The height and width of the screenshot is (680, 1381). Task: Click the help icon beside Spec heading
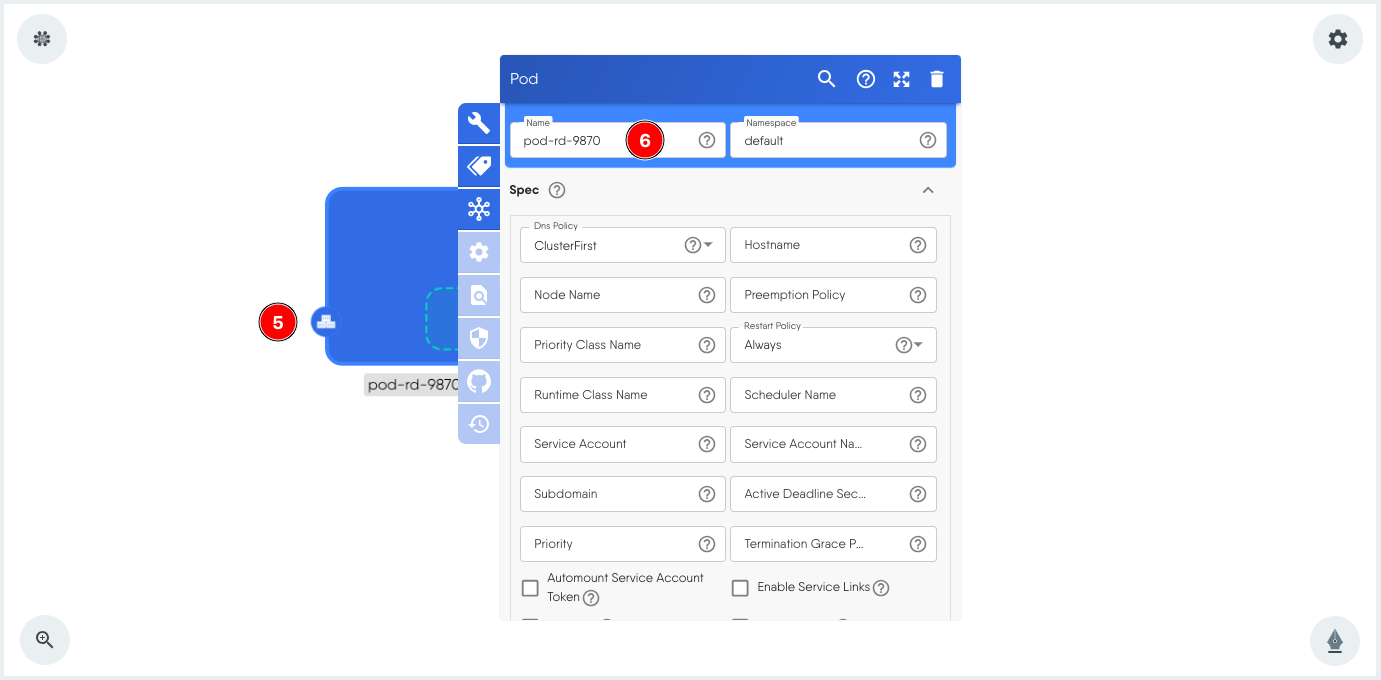[x=557, y=190]
